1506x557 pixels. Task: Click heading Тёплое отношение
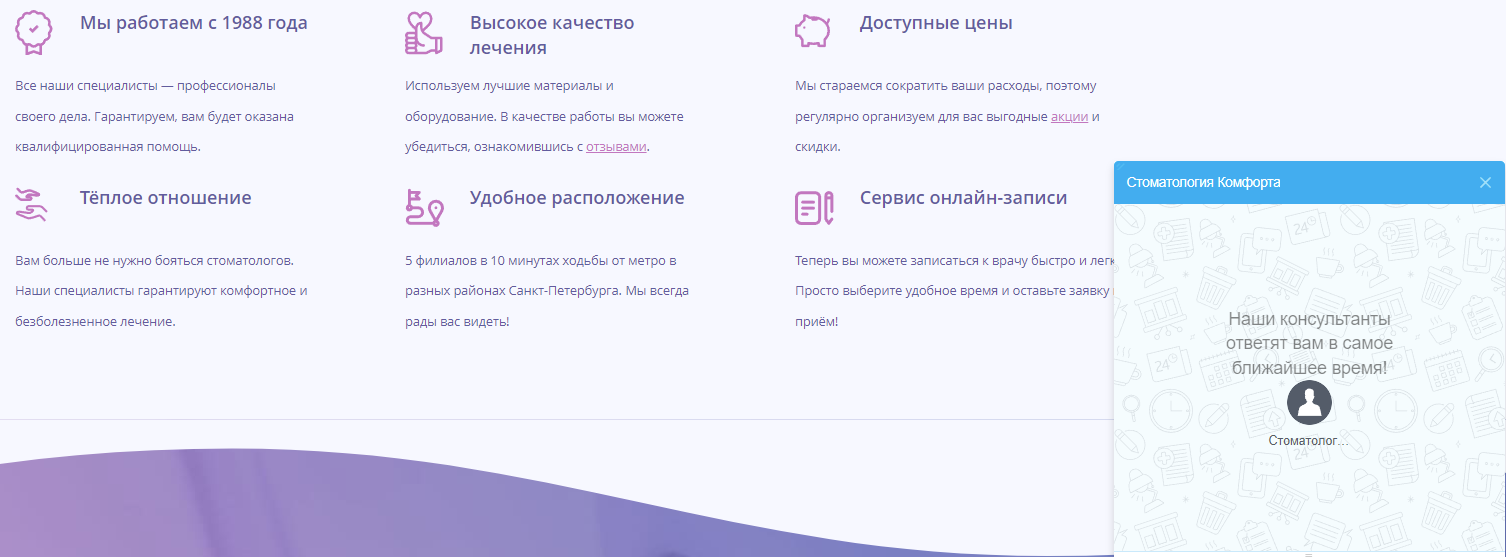pos(166,198)
